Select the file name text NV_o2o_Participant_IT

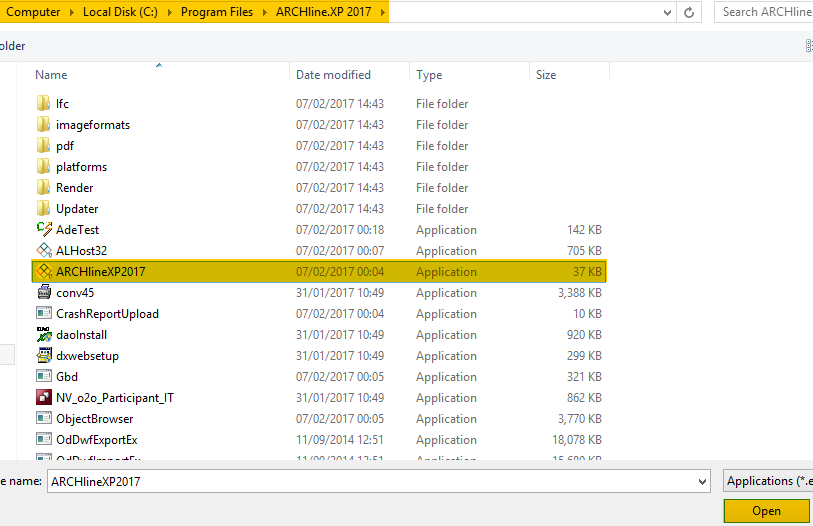tap(115, 398)
